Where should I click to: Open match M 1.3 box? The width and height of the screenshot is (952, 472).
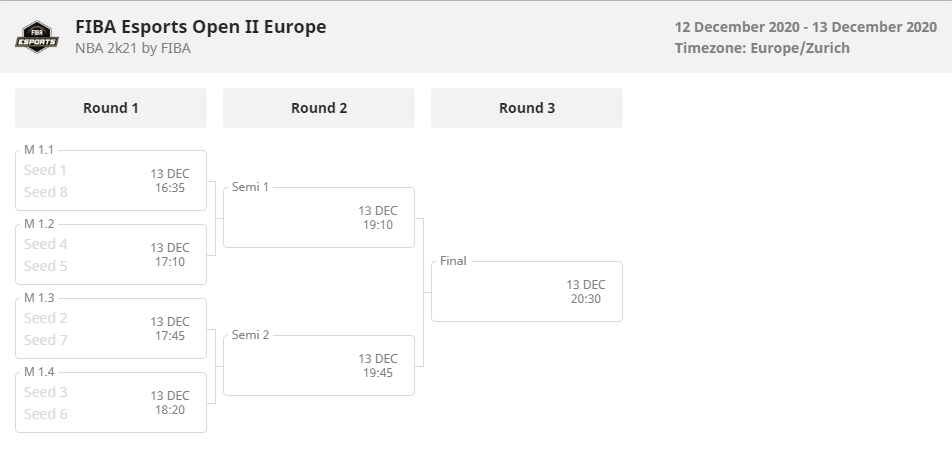pos(110,329)
